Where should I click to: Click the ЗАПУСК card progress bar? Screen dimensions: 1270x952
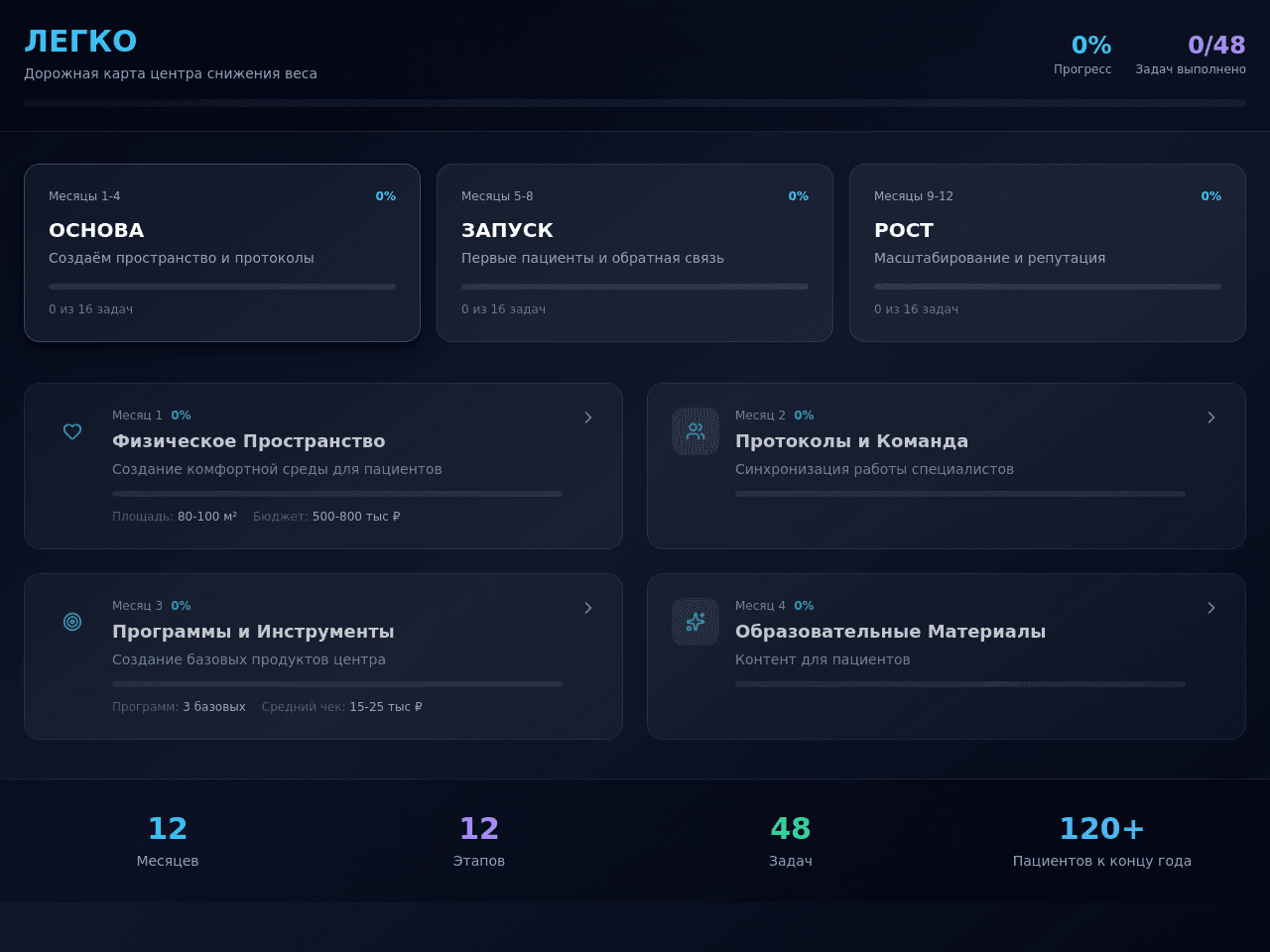635,287
